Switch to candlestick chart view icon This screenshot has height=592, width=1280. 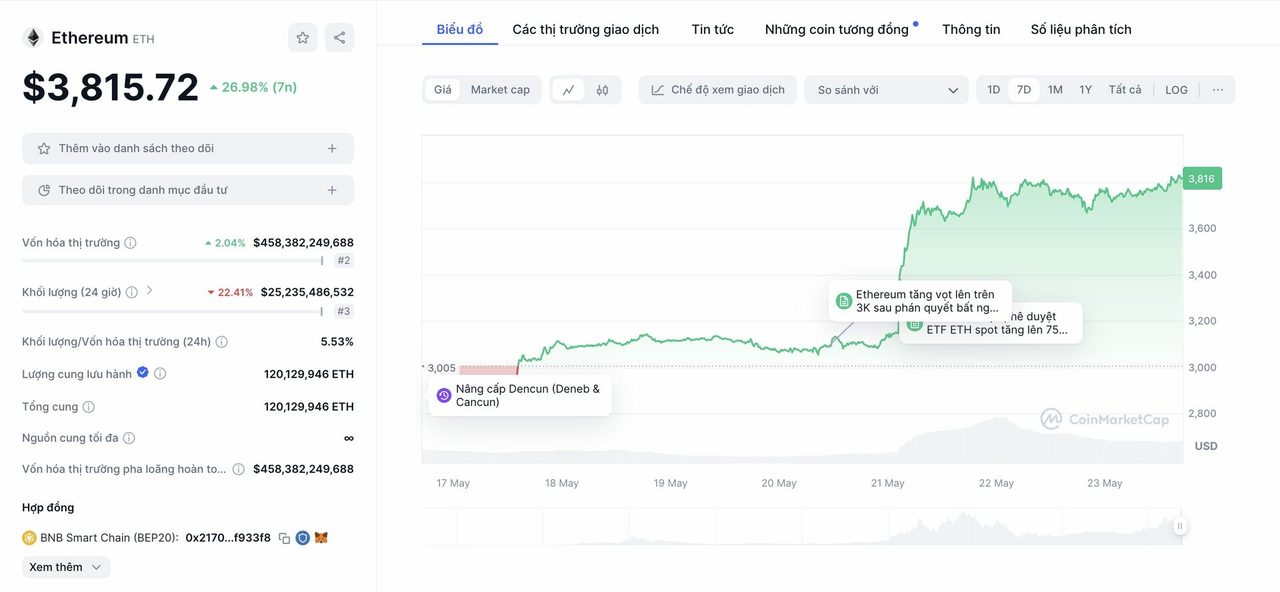click(602, 90)
